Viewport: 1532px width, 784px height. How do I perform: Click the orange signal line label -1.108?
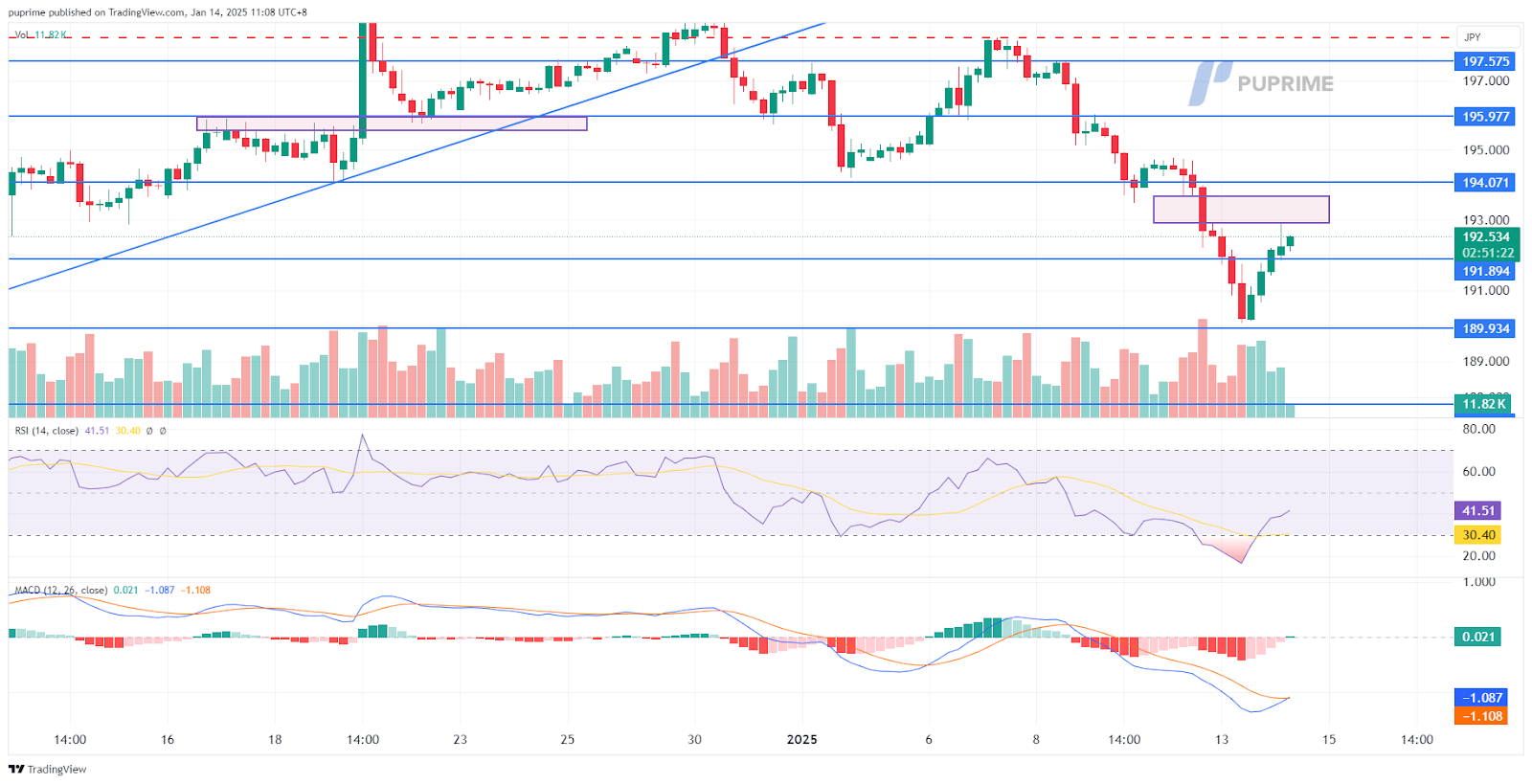(1481, 716)
